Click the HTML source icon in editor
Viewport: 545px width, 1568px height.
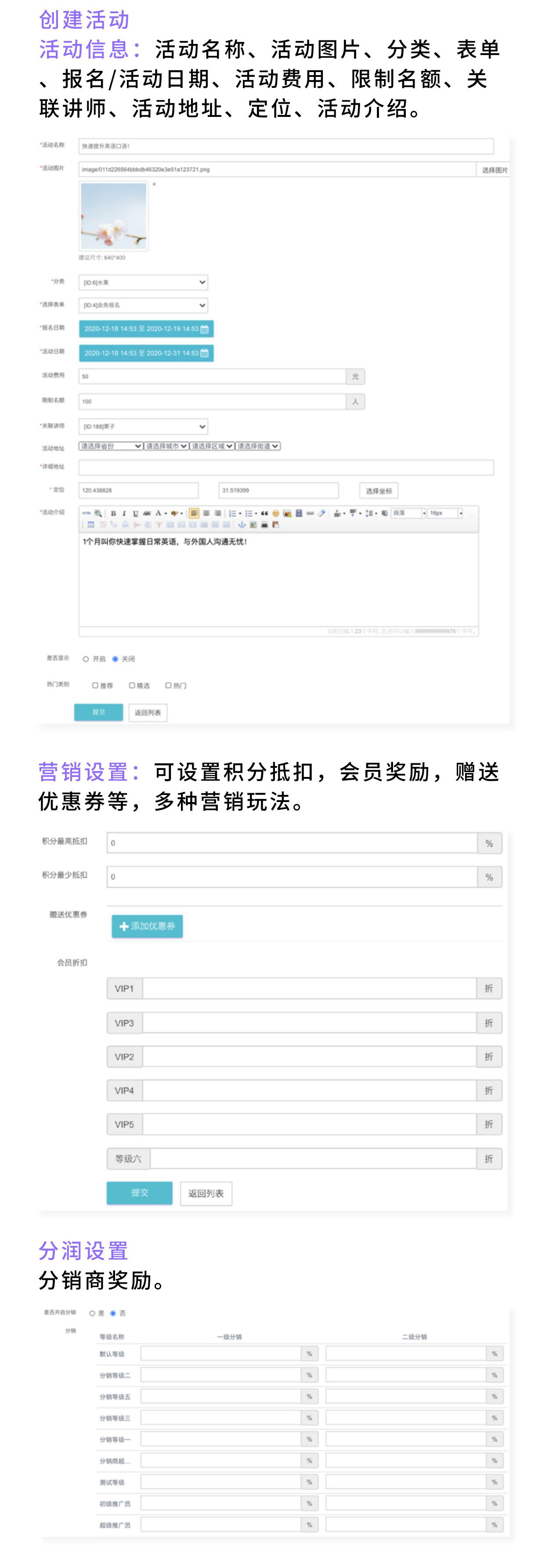(x=87, y=513)
